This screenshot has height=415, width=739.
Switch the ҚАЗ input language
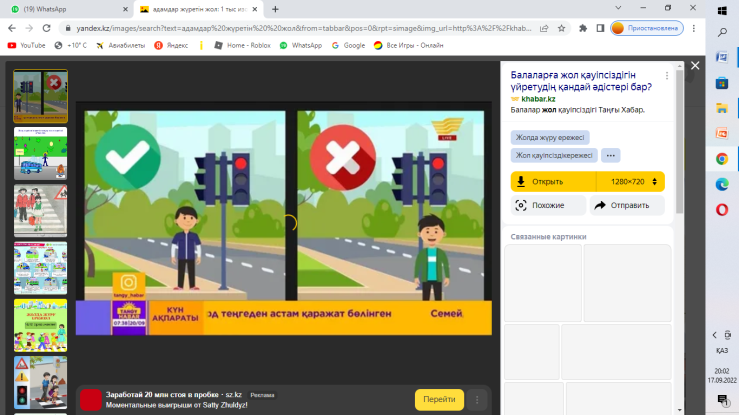pyautogui.click(x=722, y=350)
